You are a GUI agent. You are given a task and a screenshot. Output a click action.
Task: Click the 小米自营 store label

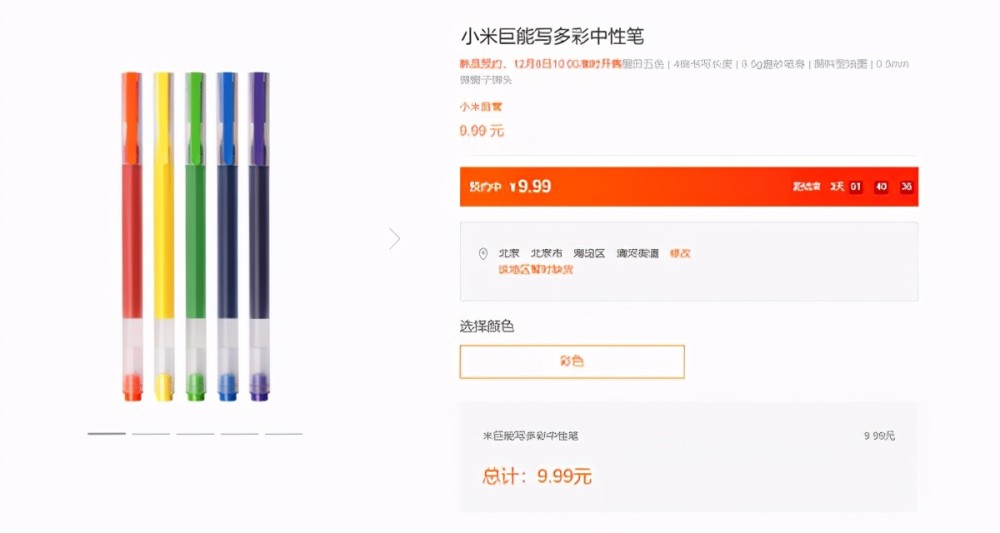click(481, 107)
